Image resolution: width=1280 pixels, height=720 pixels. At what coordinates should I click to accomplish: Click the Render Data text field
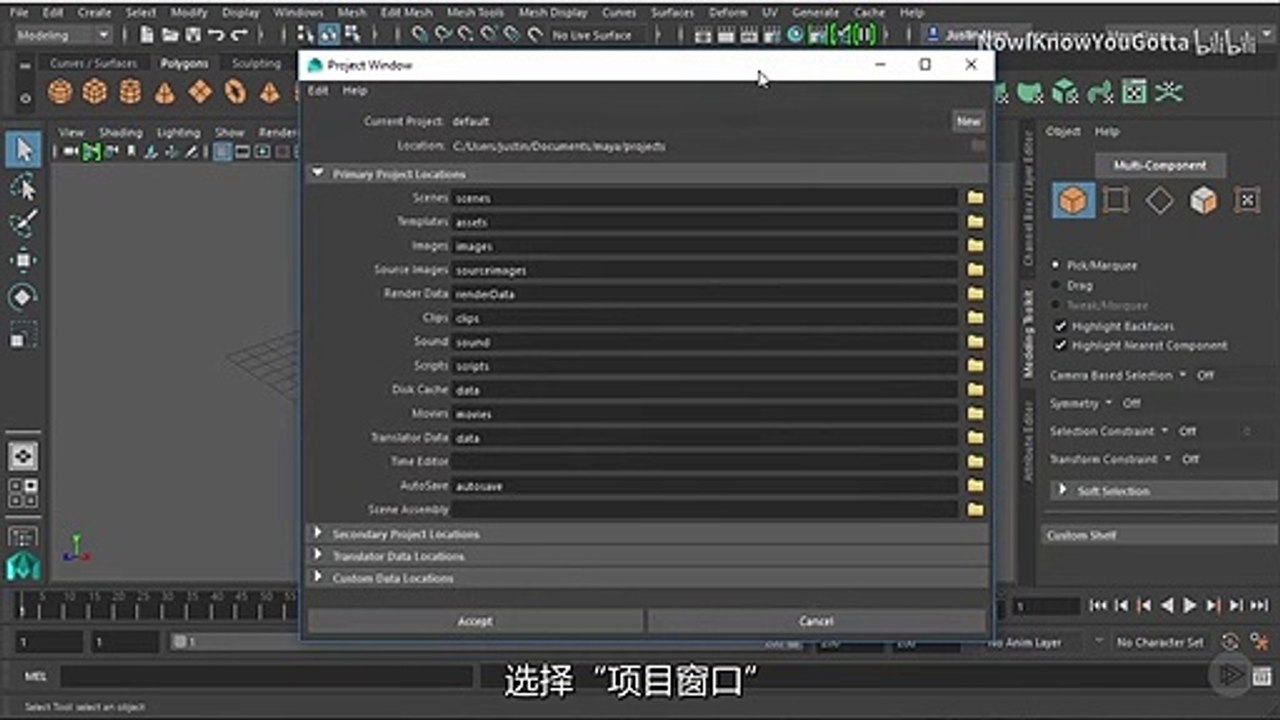pyautogui.click(x=705, y=294)
